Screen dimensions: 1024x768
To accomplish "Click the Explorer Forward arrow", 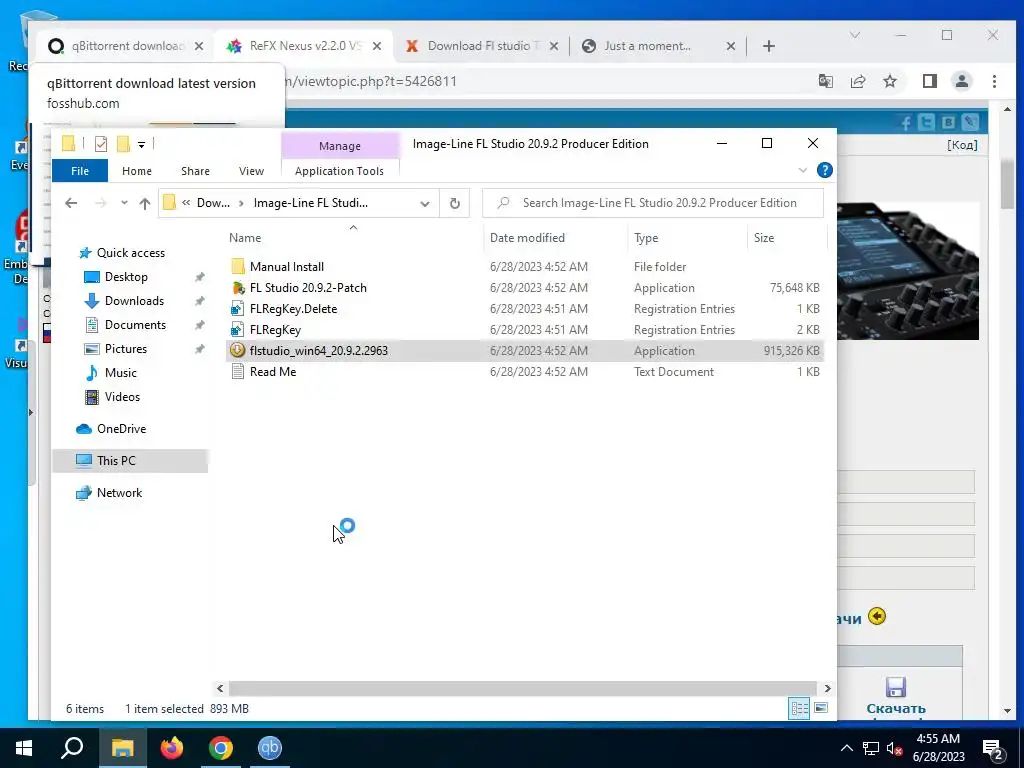I will 101,203.
